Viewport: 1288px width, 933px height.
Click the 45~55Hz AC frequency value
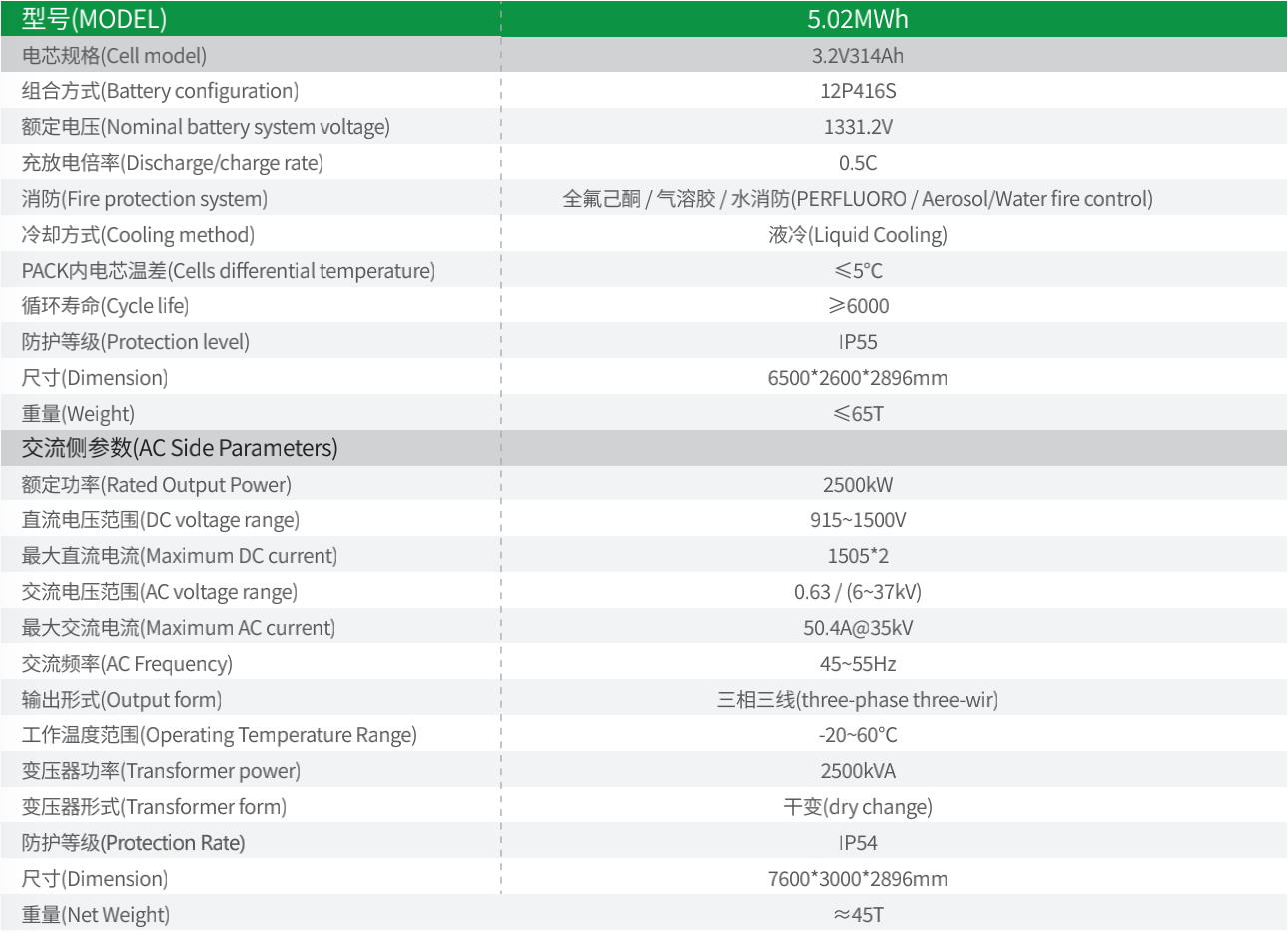pyautogui.click(x=858, y=664)
